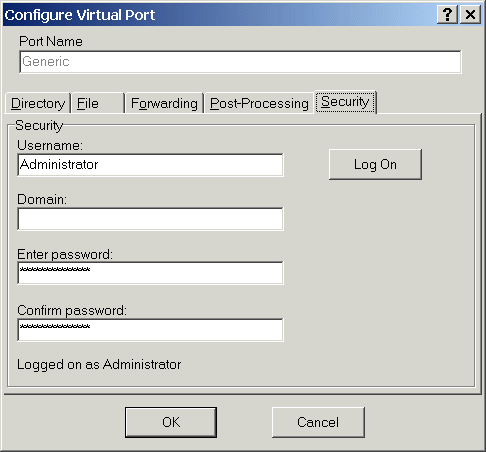This screenshot has width=486, height=452.
Task: Click the Username: label
Action: tap(50, 146)
